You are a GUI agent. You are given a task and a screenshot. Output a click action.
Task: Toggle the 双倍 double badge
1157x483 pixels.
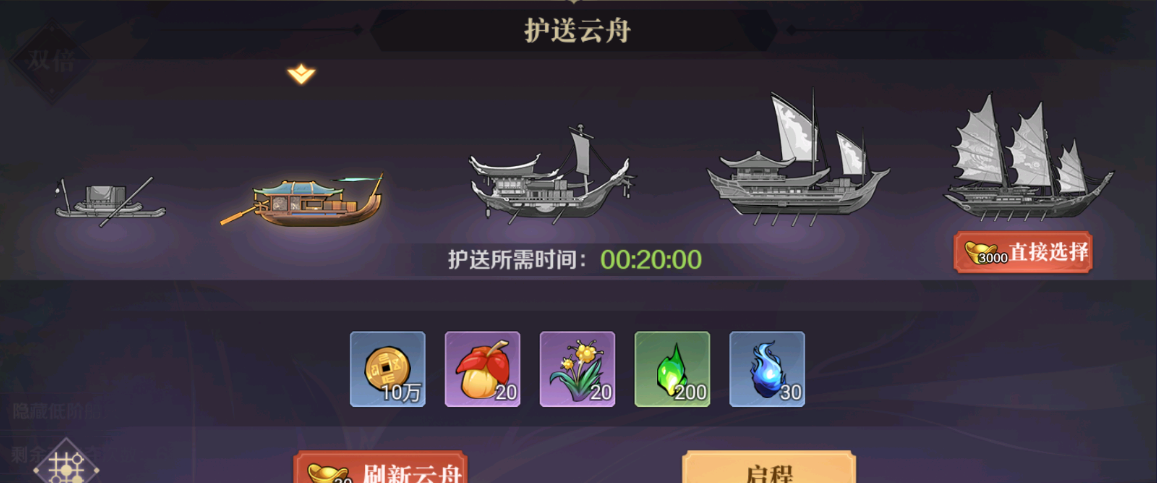point(52,61)
